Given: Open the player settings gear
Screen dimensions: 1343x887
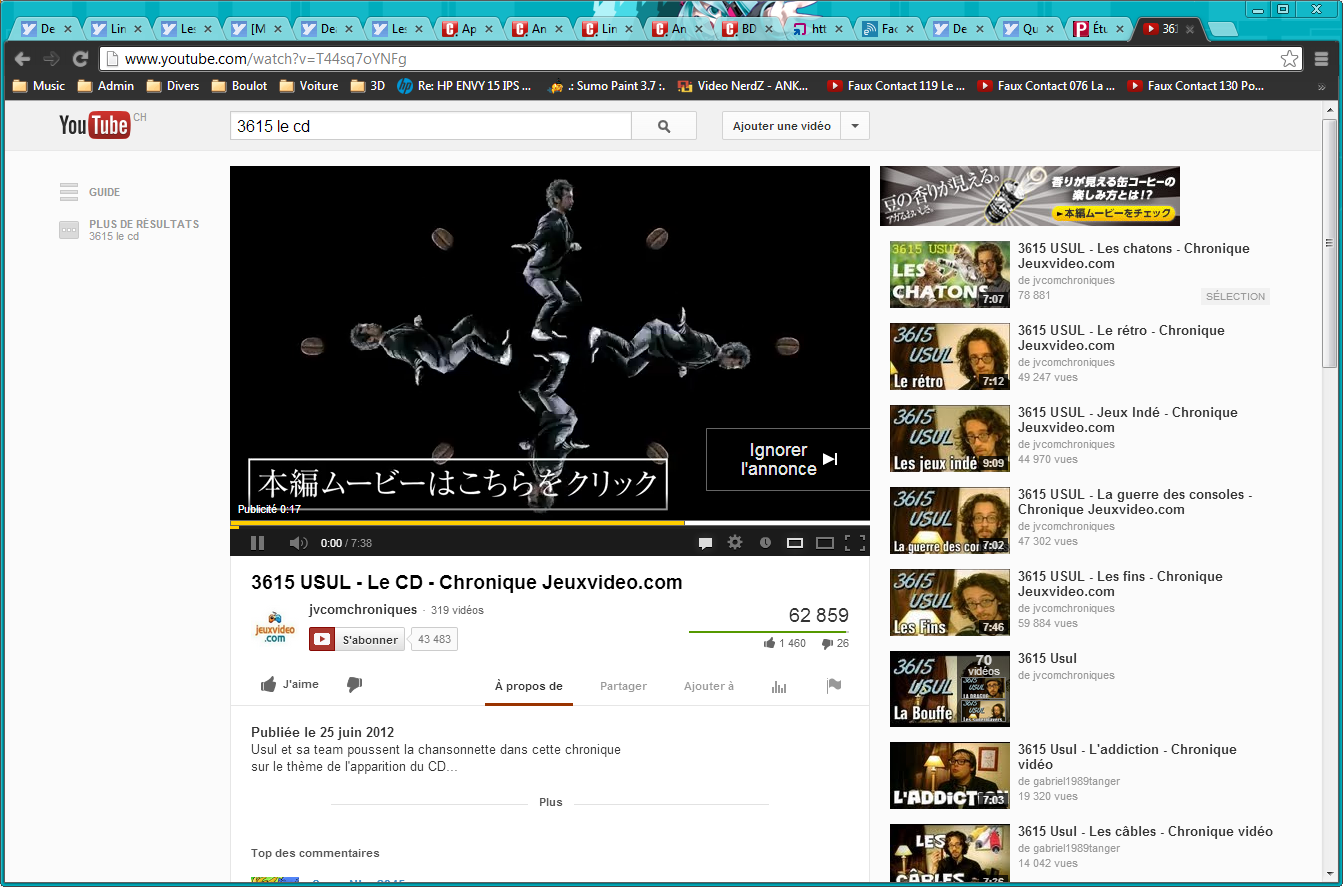Looking at the screenshot, I should (x=735, y=543).
